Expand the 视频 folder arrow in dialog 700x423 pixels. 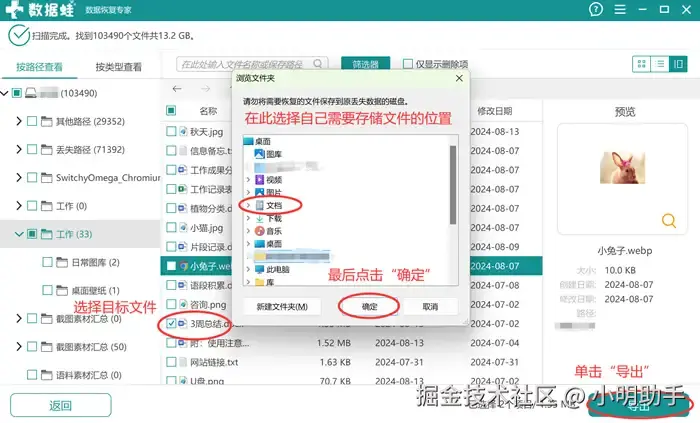[x=248, y=180]
